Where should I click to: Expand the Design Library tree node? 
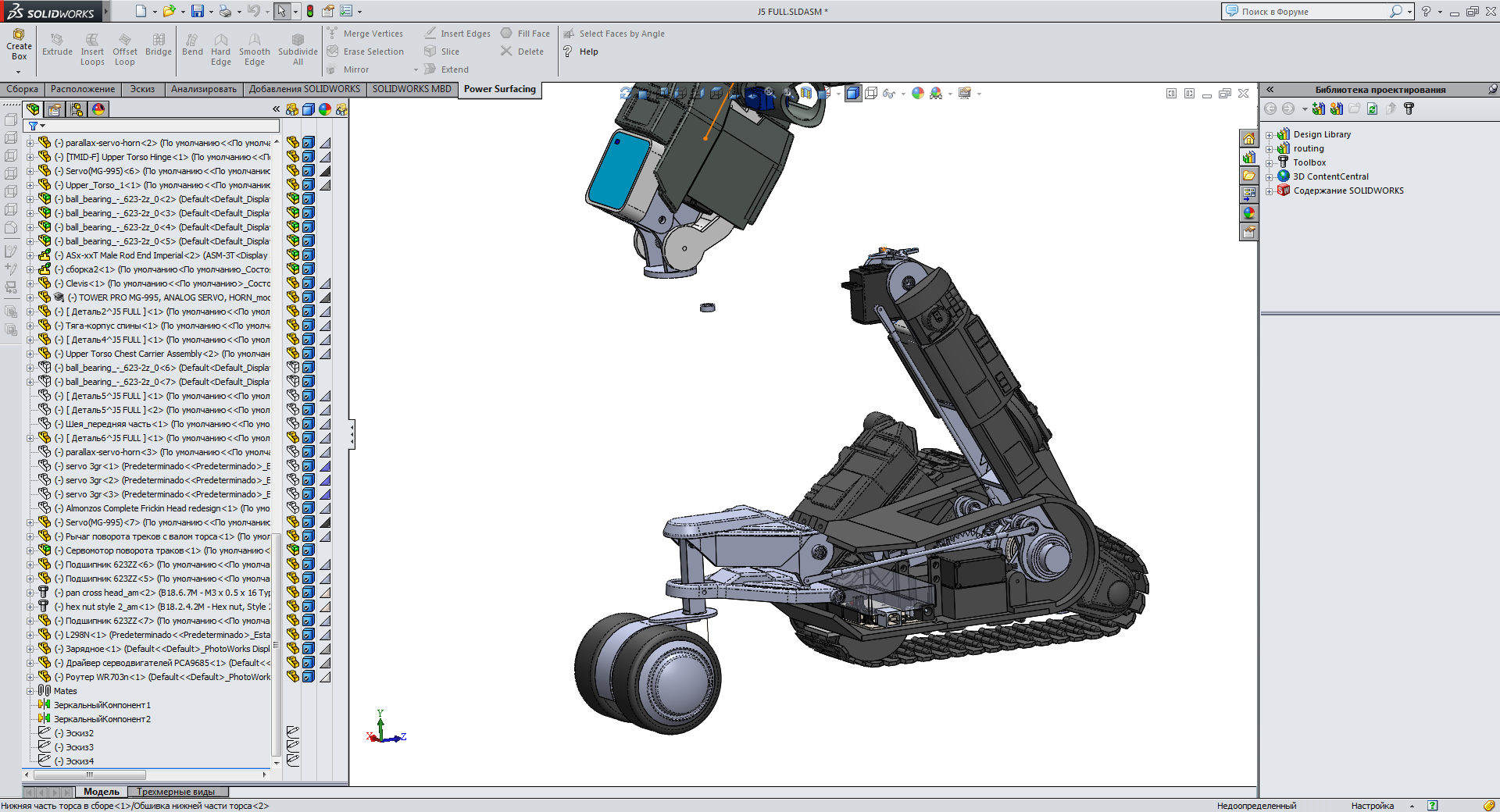point(1270,135)
